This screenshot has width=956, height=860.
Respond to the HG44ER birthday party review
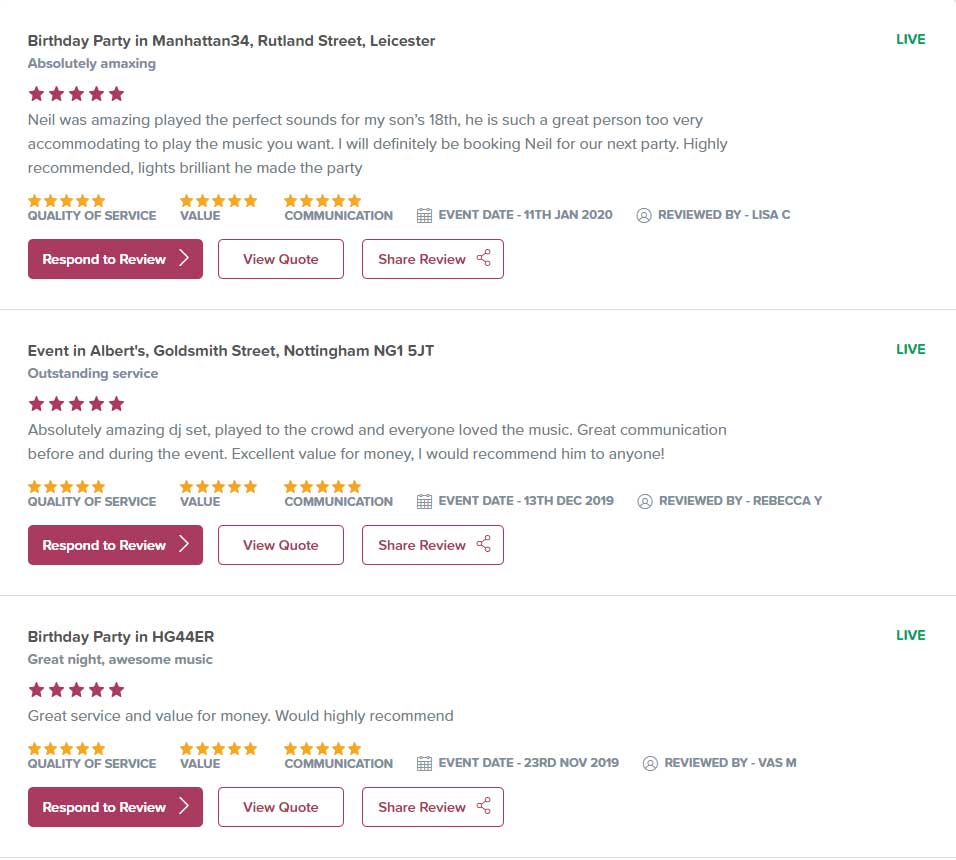[115, 807]
